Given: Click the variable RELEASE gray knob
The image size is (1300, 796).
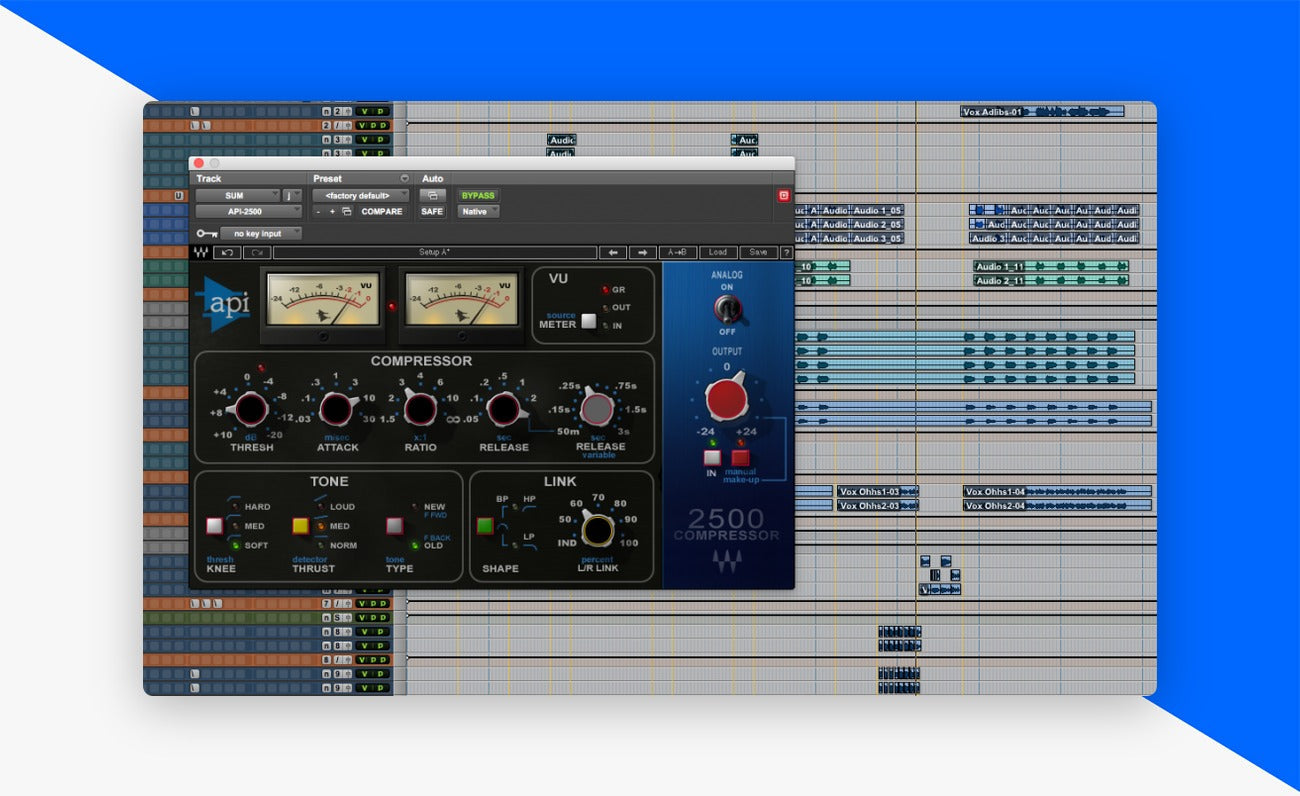Looking at the screenshot, I should [x=598, y=409].
